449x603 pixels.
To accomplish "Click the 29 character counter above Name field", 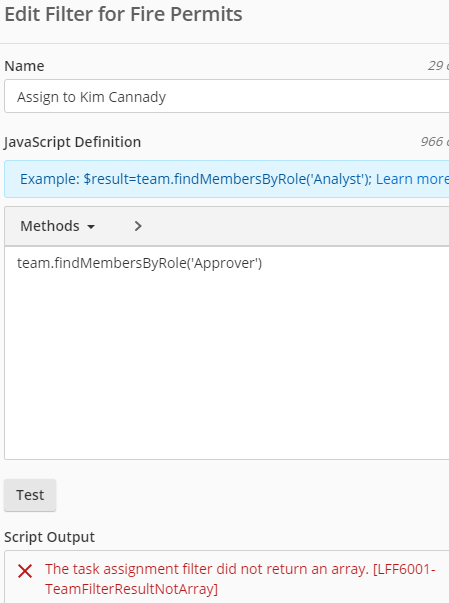I will [438, 66].
